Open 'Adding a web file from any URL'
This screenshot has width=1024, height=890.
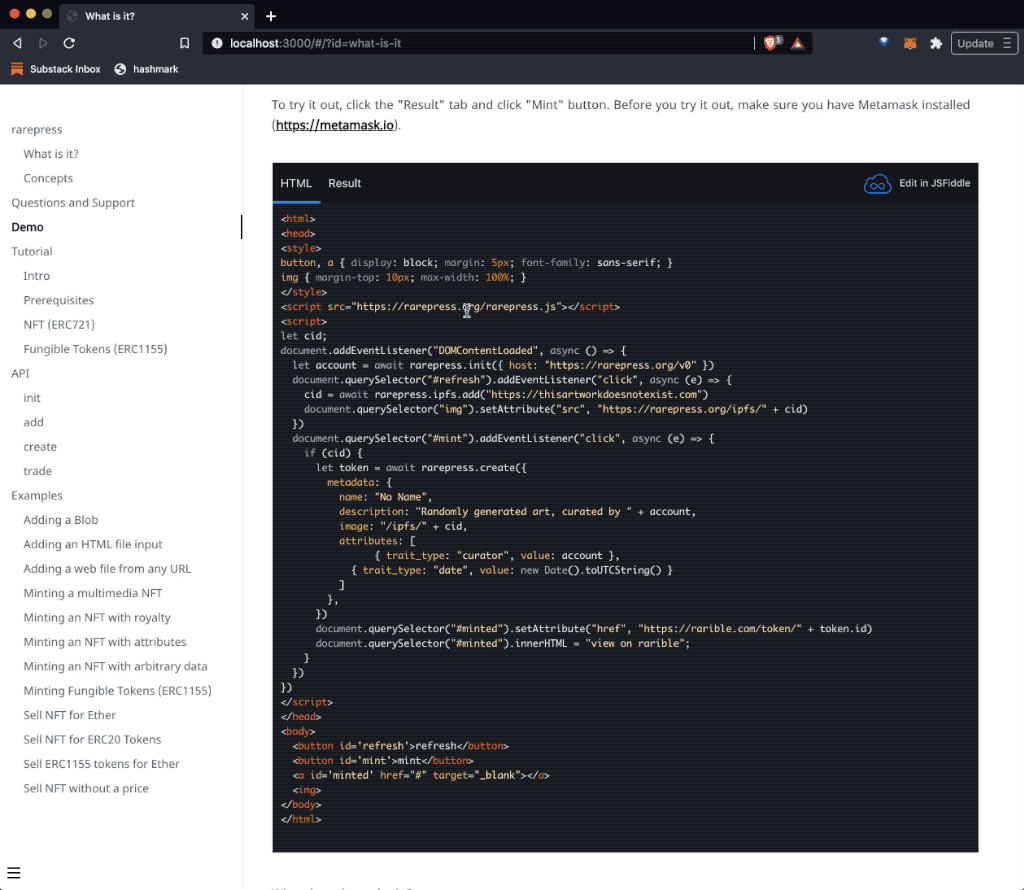pyautogui.click(x=107, y=569)
